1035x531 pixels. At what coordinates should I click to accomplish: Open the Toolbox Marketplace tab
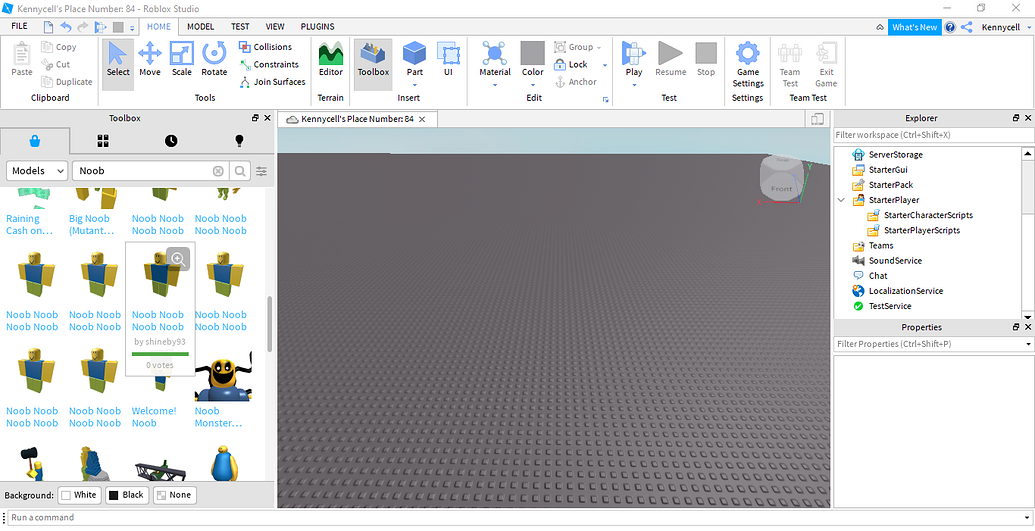[x=35, y=141]
